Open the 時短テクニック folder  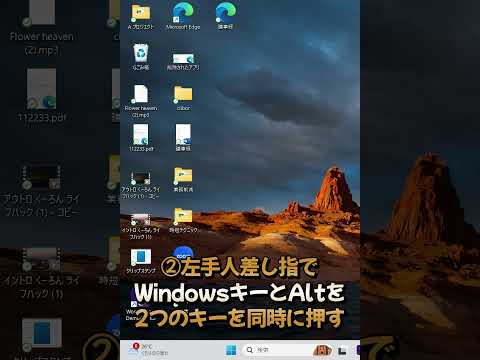click(183, 220)
